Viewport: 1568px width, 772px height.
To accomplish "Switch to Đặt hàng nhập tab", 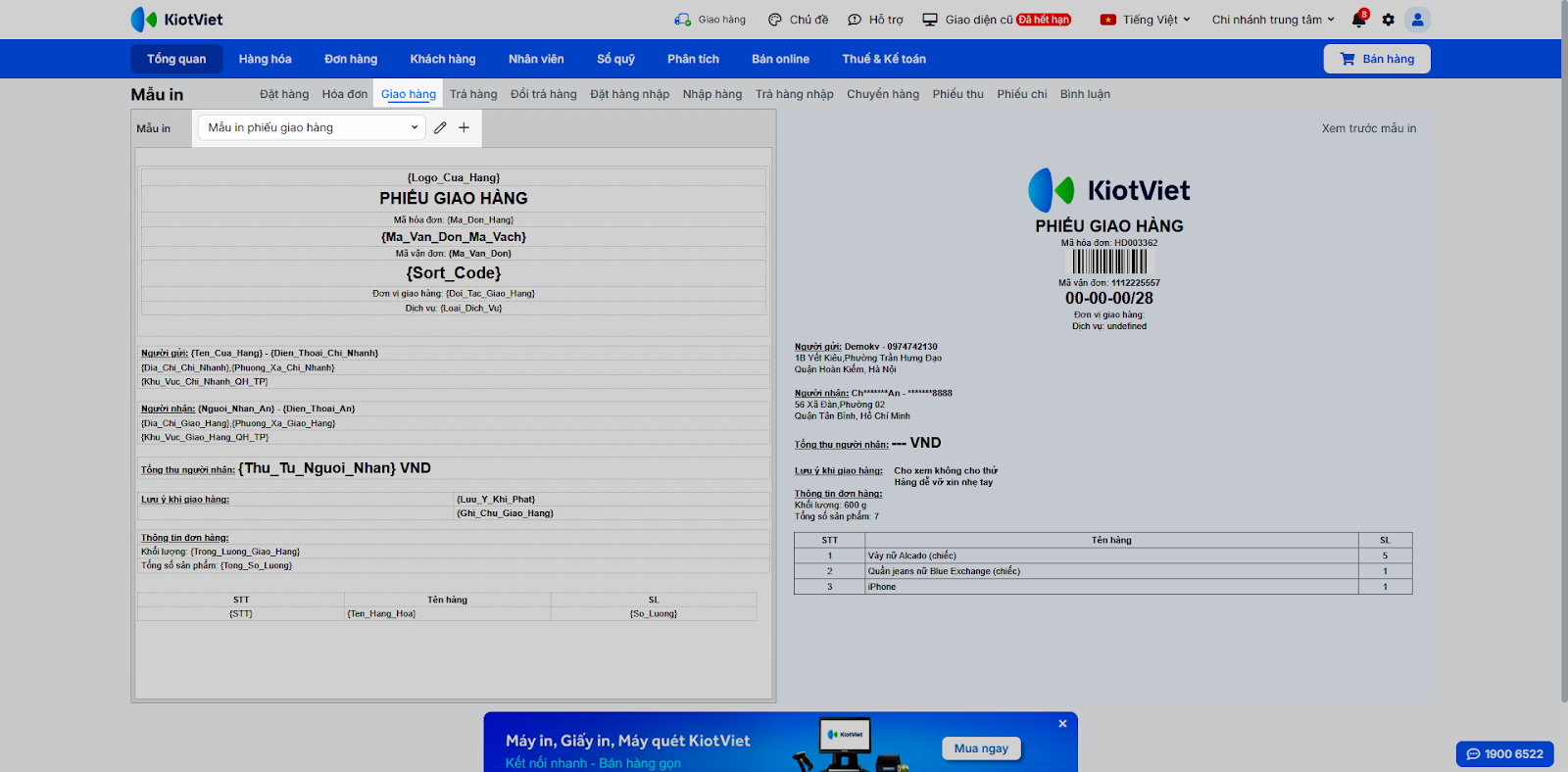I will [630, 94].
